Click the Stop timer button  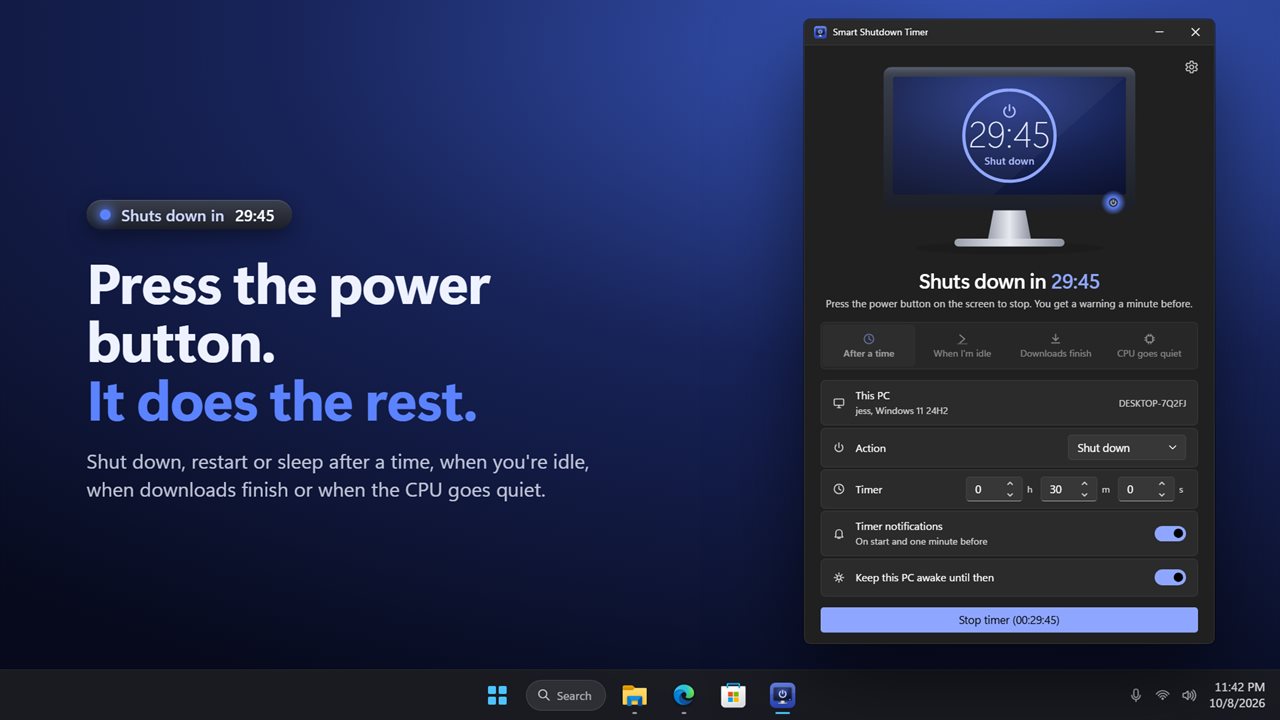(x=1009, y=620)
